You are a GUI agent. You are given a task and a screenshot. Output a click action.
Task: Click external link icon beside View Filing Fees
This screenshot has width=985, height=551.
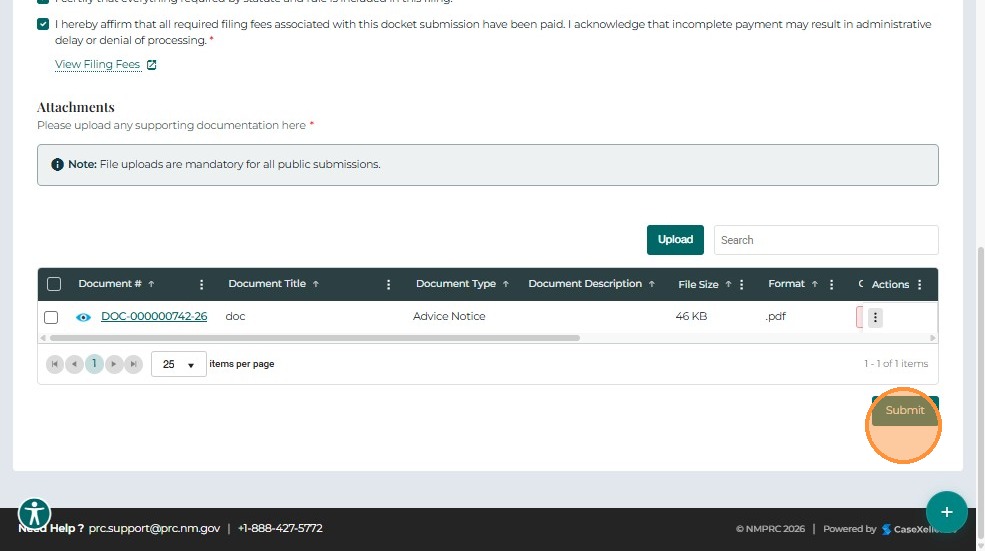[x=151, y=65]
